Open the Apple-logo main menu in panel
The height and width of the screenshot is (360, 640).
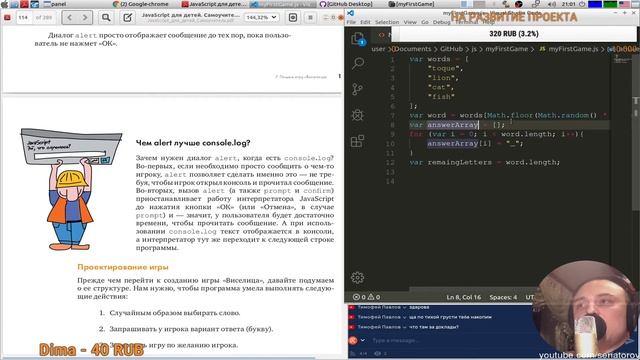pyautogui.click(x=4, y=4)
